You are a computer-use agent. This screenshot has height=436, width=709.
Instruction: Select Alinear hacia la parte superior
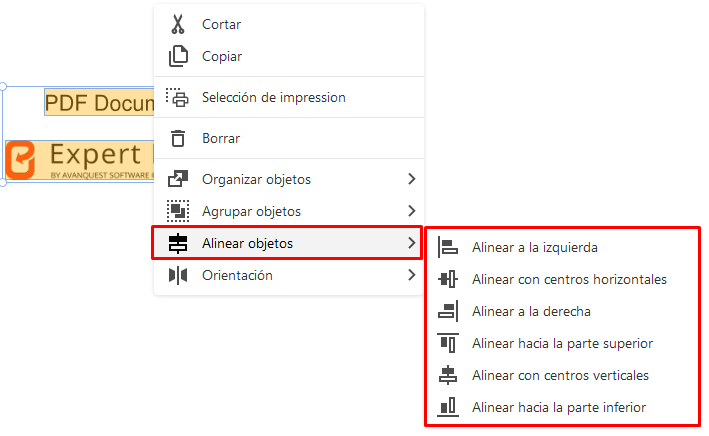click(x=563, y=343)
